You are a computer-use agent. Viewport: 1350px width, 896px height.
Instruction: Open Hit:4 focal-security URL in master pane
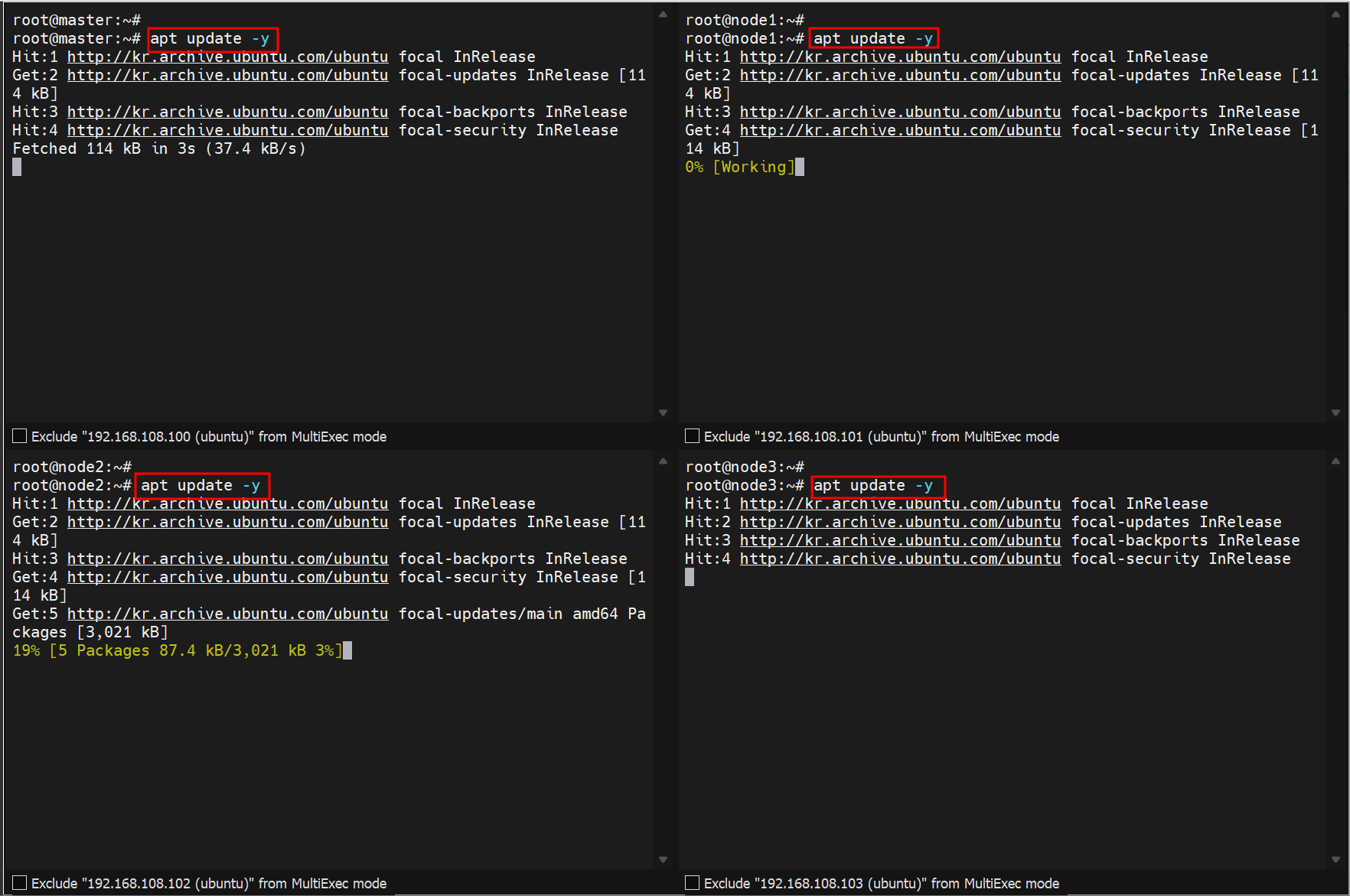pyautogui.click(x=227, y=130)
